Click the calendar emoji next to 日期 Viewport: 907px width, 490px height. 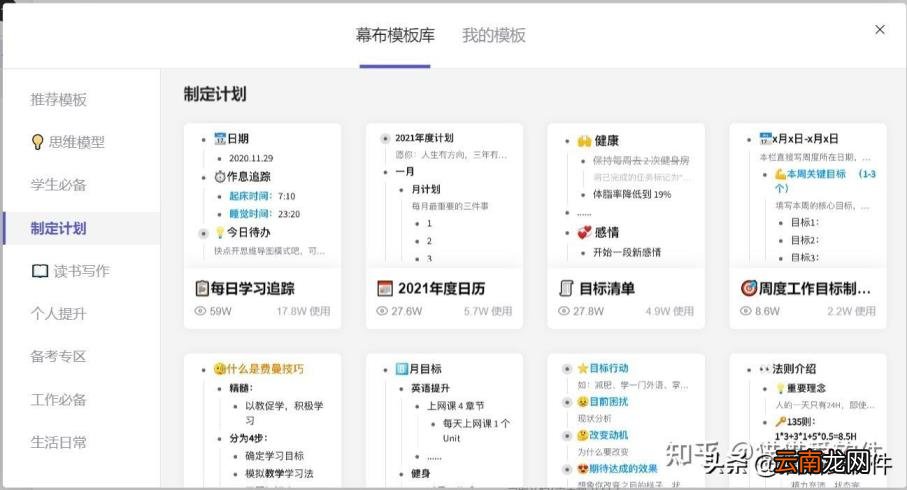tap(220, 139)
